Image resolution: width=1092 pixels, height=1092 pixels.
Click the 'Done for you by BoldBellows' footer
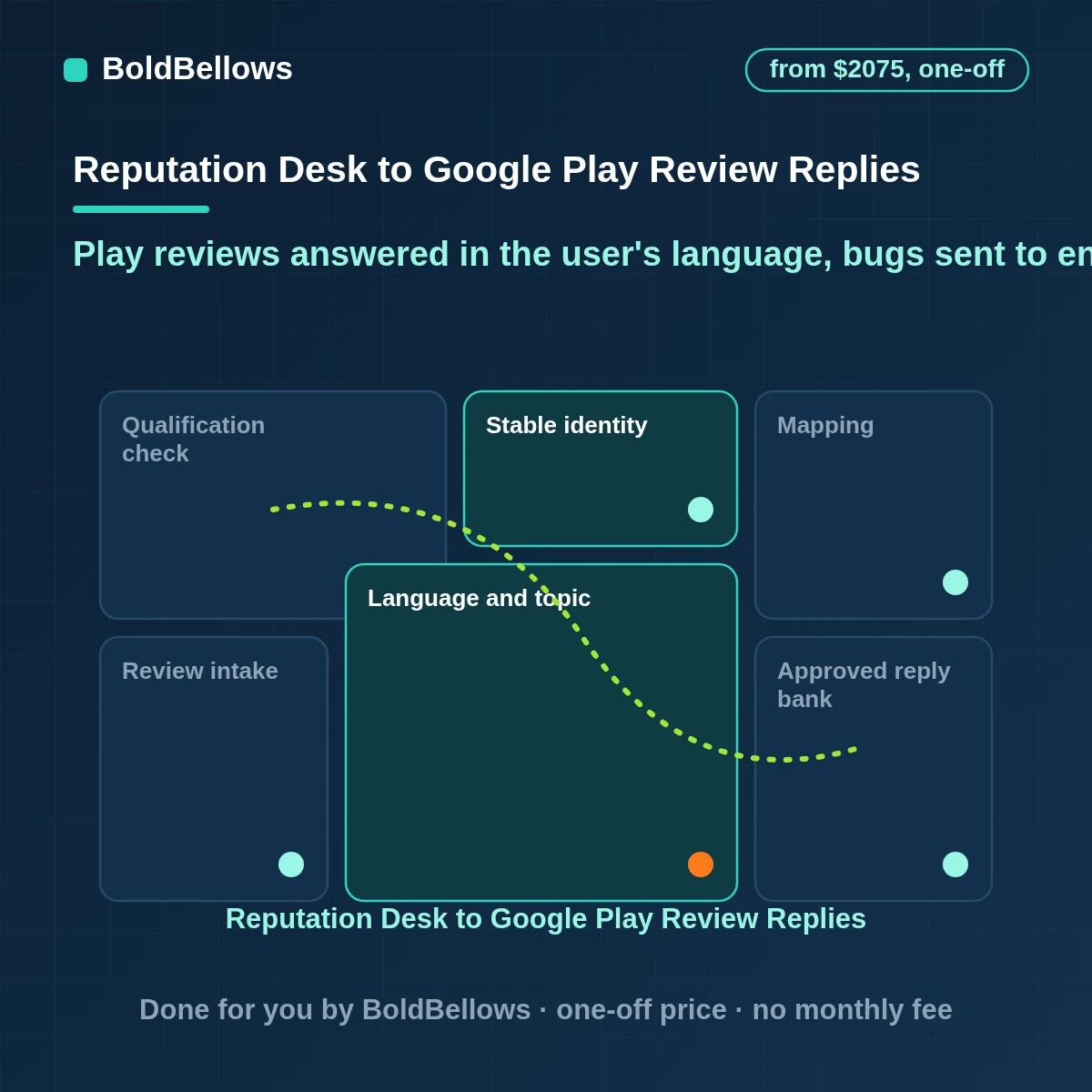pos(546,1010)
